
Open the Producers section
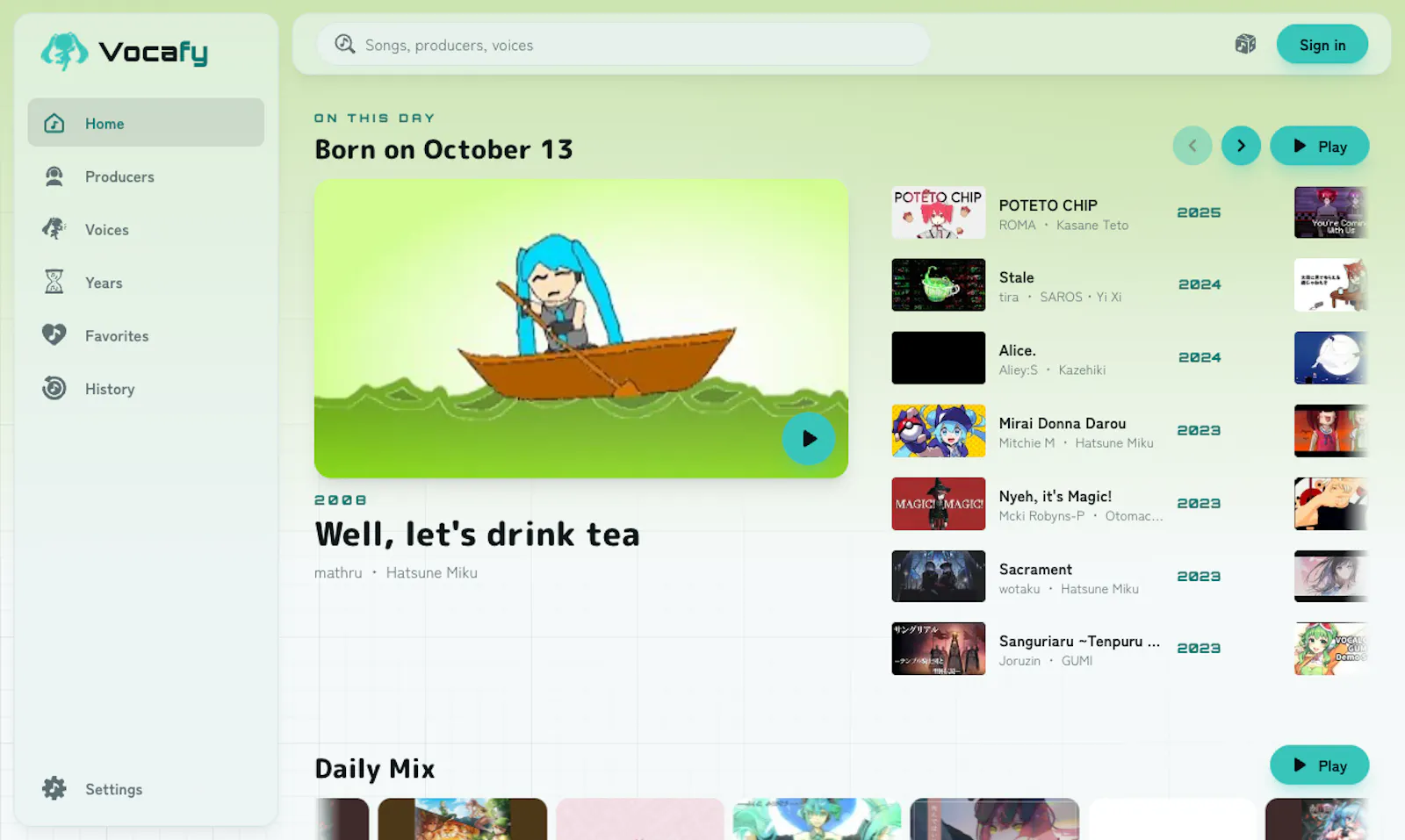tap(146, 176)
